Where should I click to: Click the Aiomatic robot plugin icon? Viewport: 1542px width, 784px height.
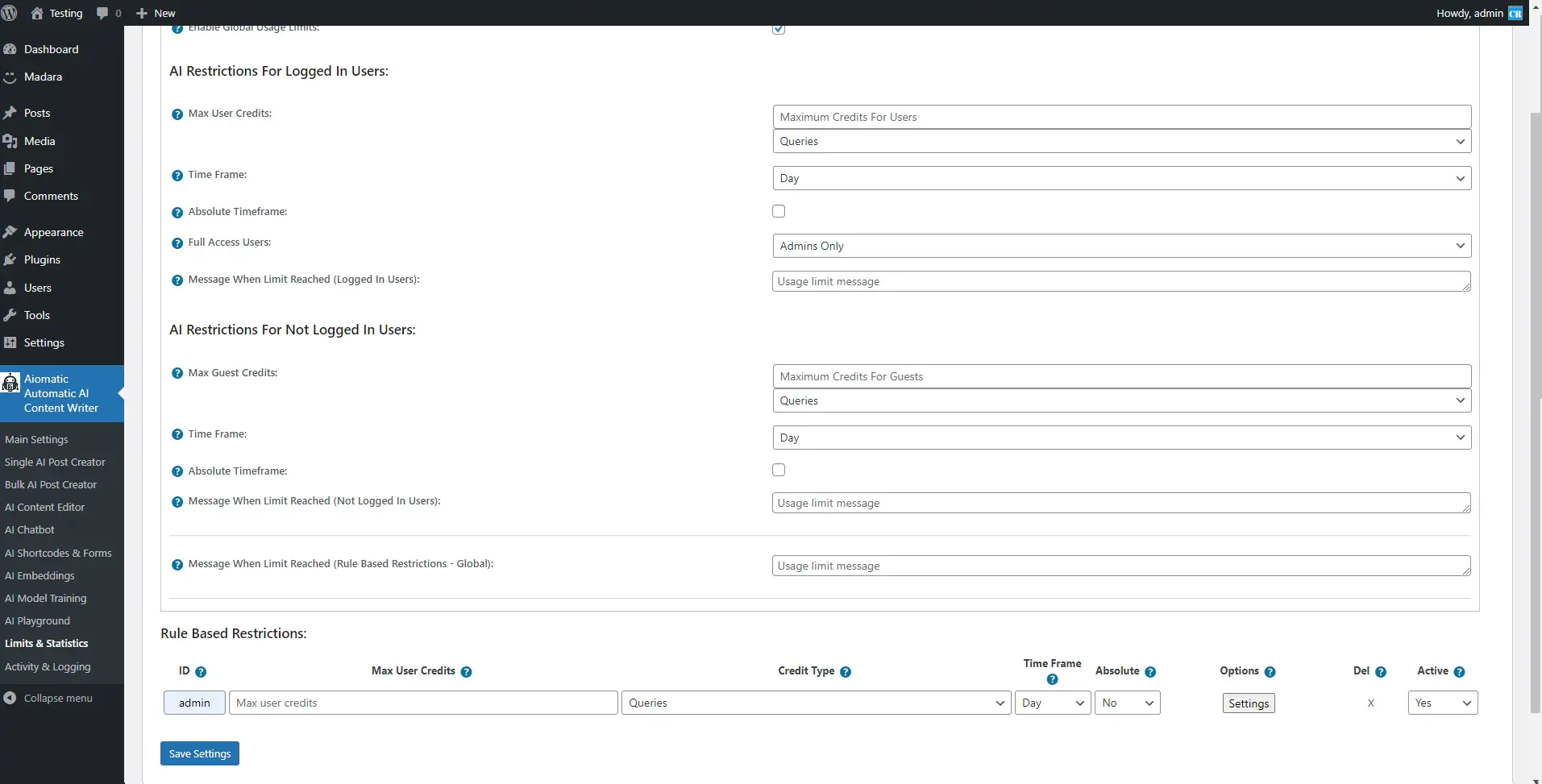click(10, 383)
